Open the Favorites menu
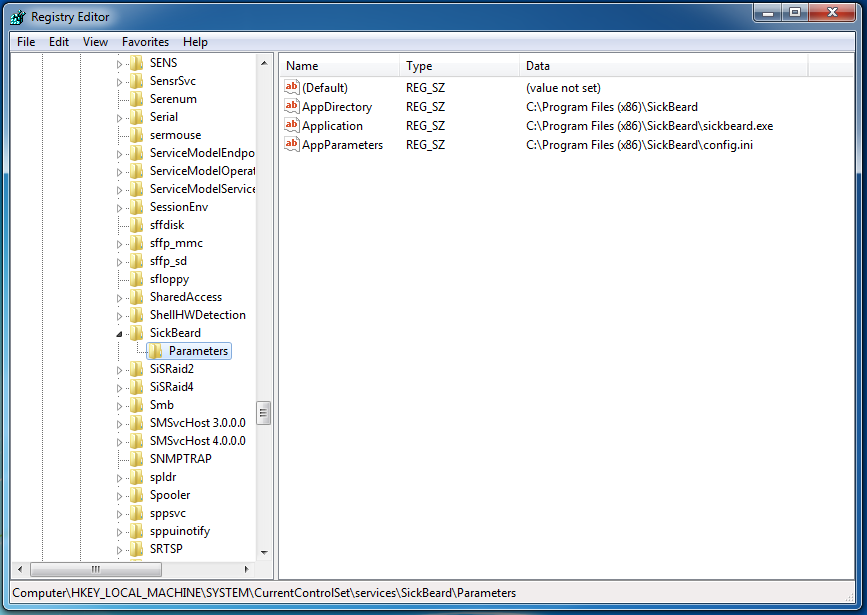Screen dimensions: 867x615 pyautogui.click(x=145, y=42)
